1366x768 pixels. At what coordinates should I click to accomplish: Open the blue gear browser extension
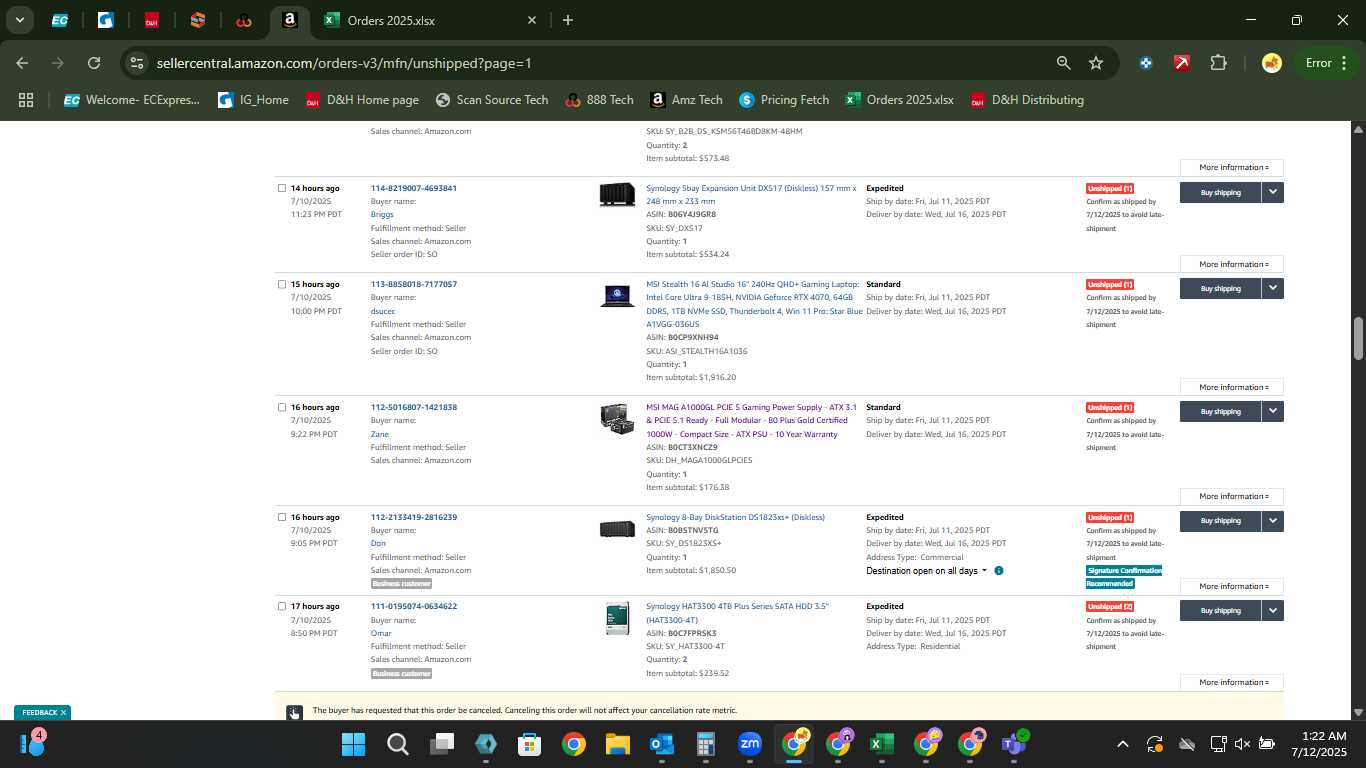1146,63
